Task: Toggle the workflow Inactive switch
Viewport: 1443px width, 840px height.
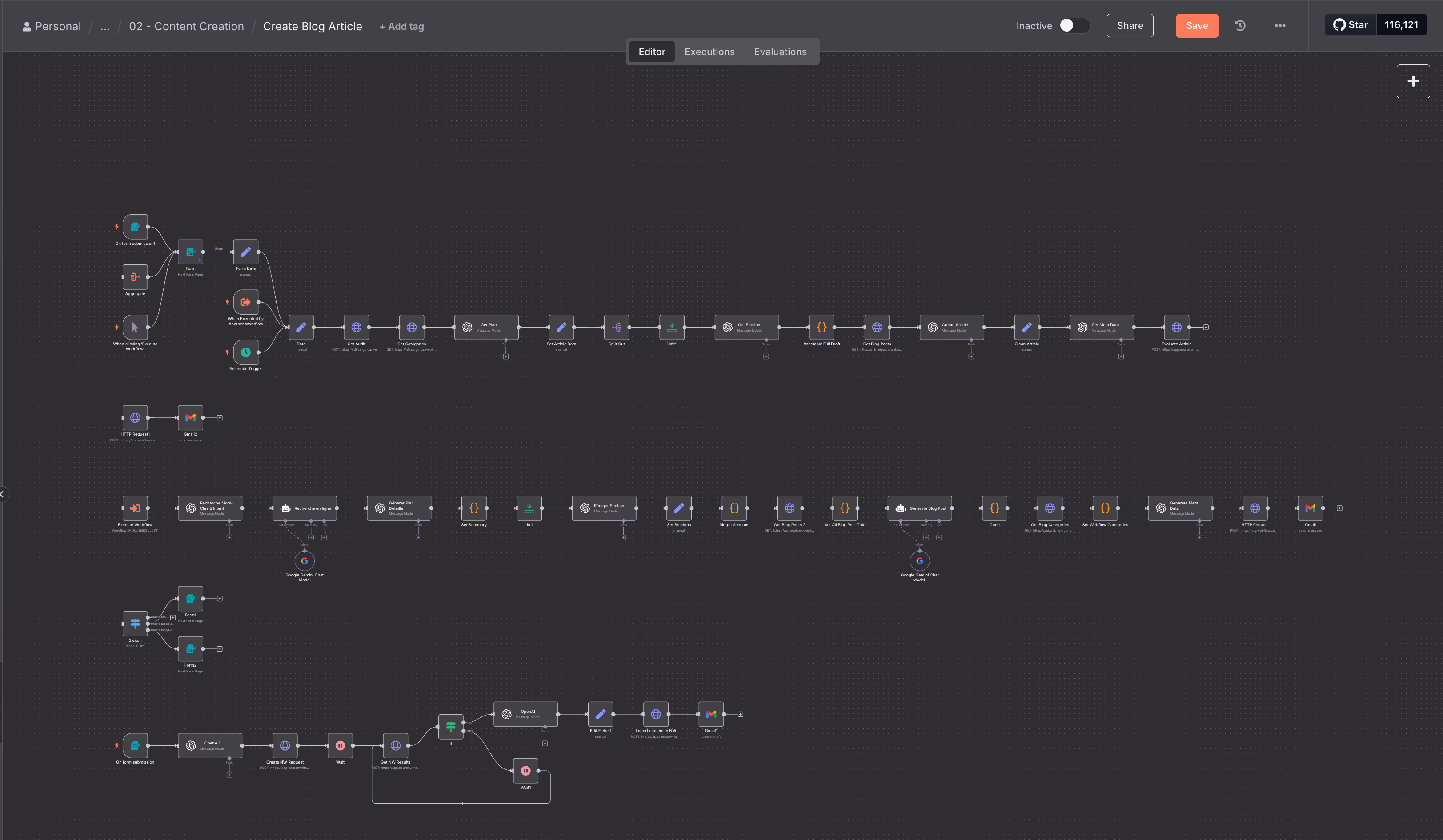Action: [1074, 26]
